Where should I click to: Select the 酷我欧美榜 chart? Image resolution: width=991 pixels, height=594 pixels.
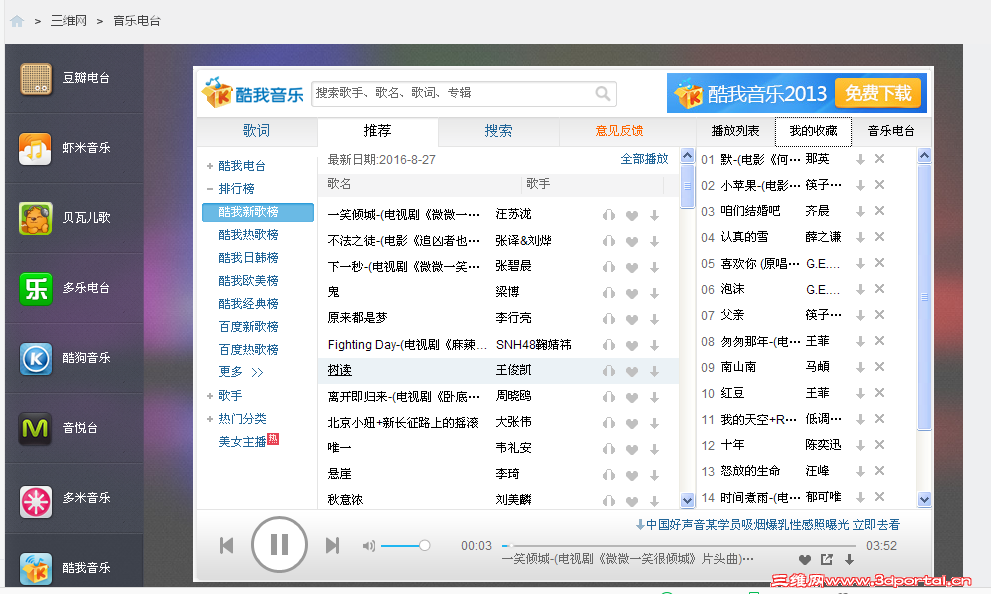[248, 281]
